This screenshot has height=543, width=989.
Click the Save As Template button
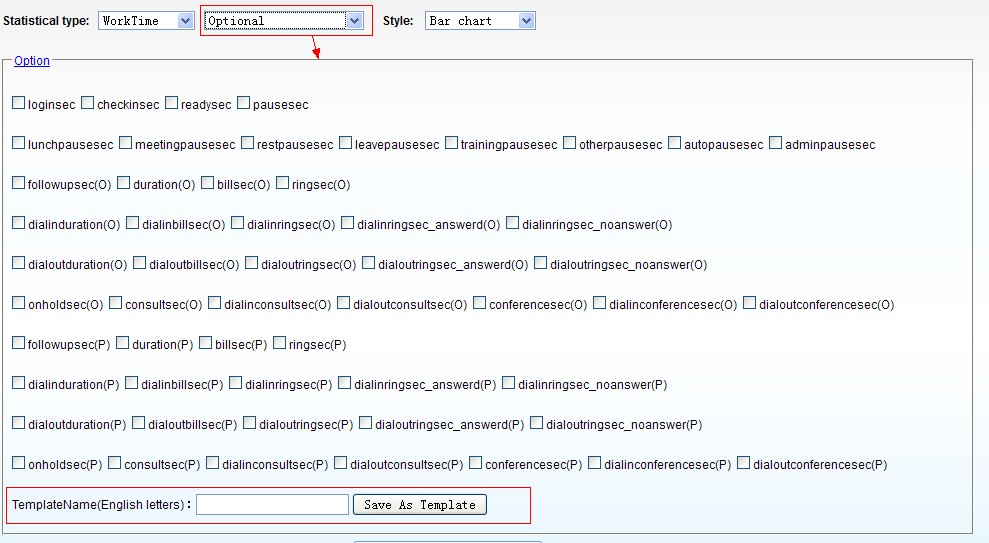point(420,505)
